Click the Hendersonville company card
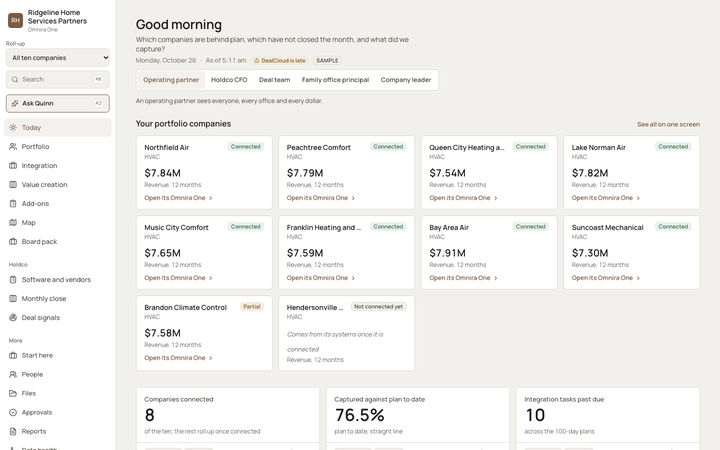 click(x=346, y=333)
